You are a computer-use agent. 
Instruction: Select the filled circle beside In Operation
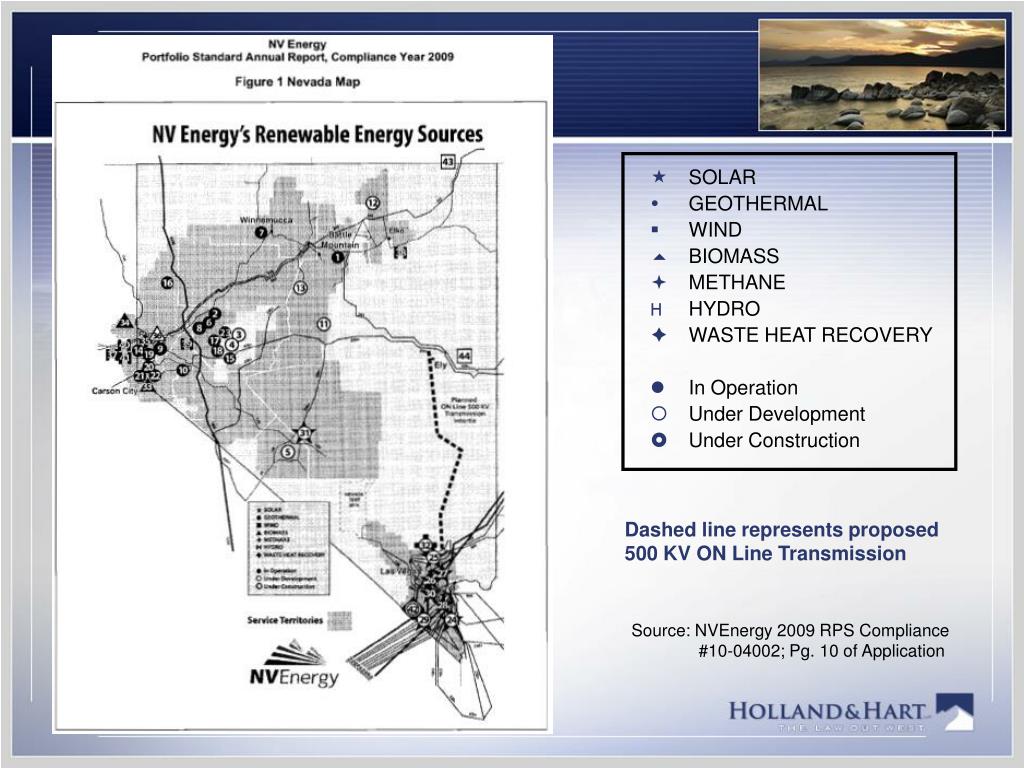pos(658,387)
